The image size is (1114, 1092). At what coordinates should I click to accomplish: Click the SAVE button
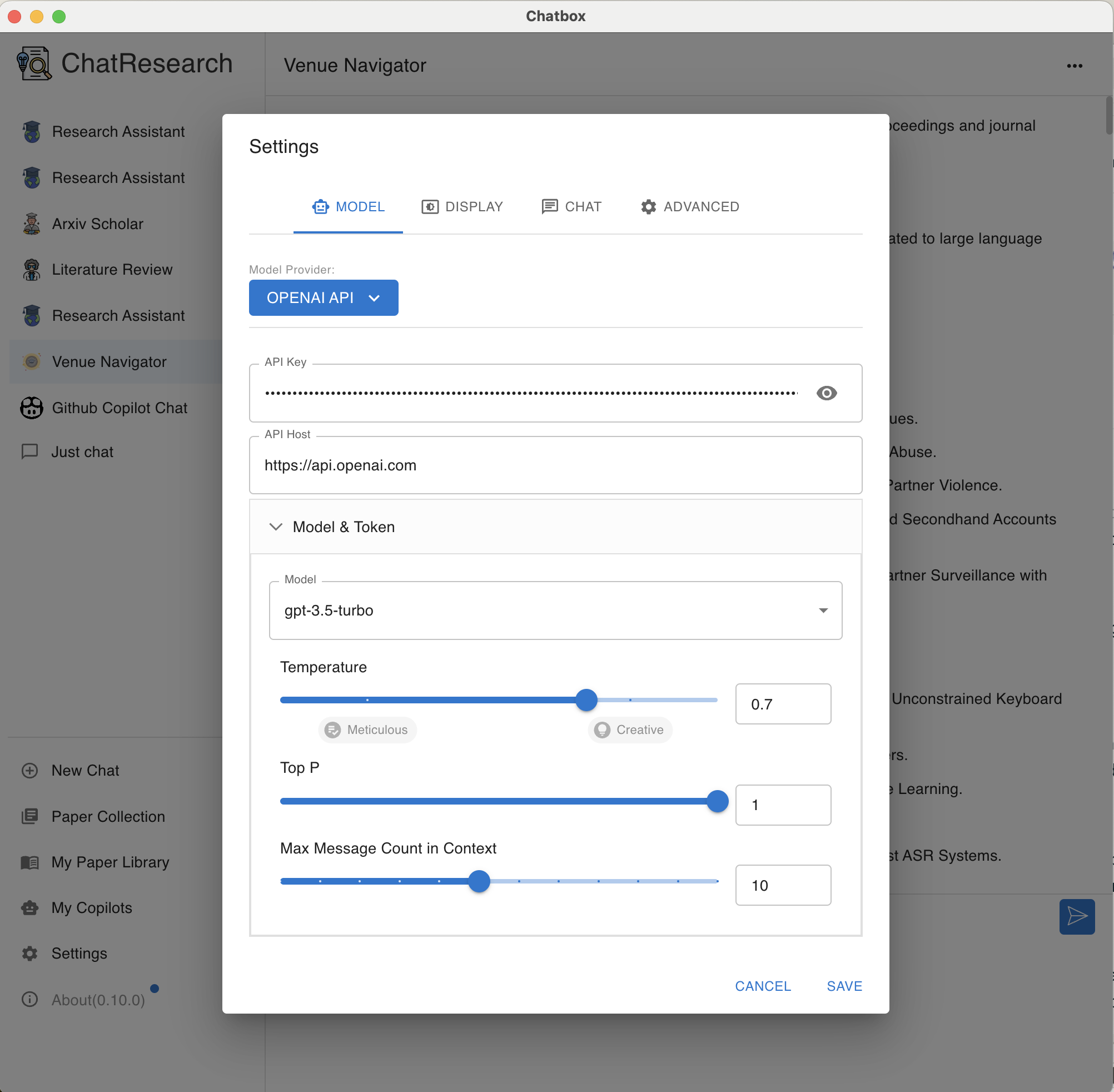click(844, 986)
